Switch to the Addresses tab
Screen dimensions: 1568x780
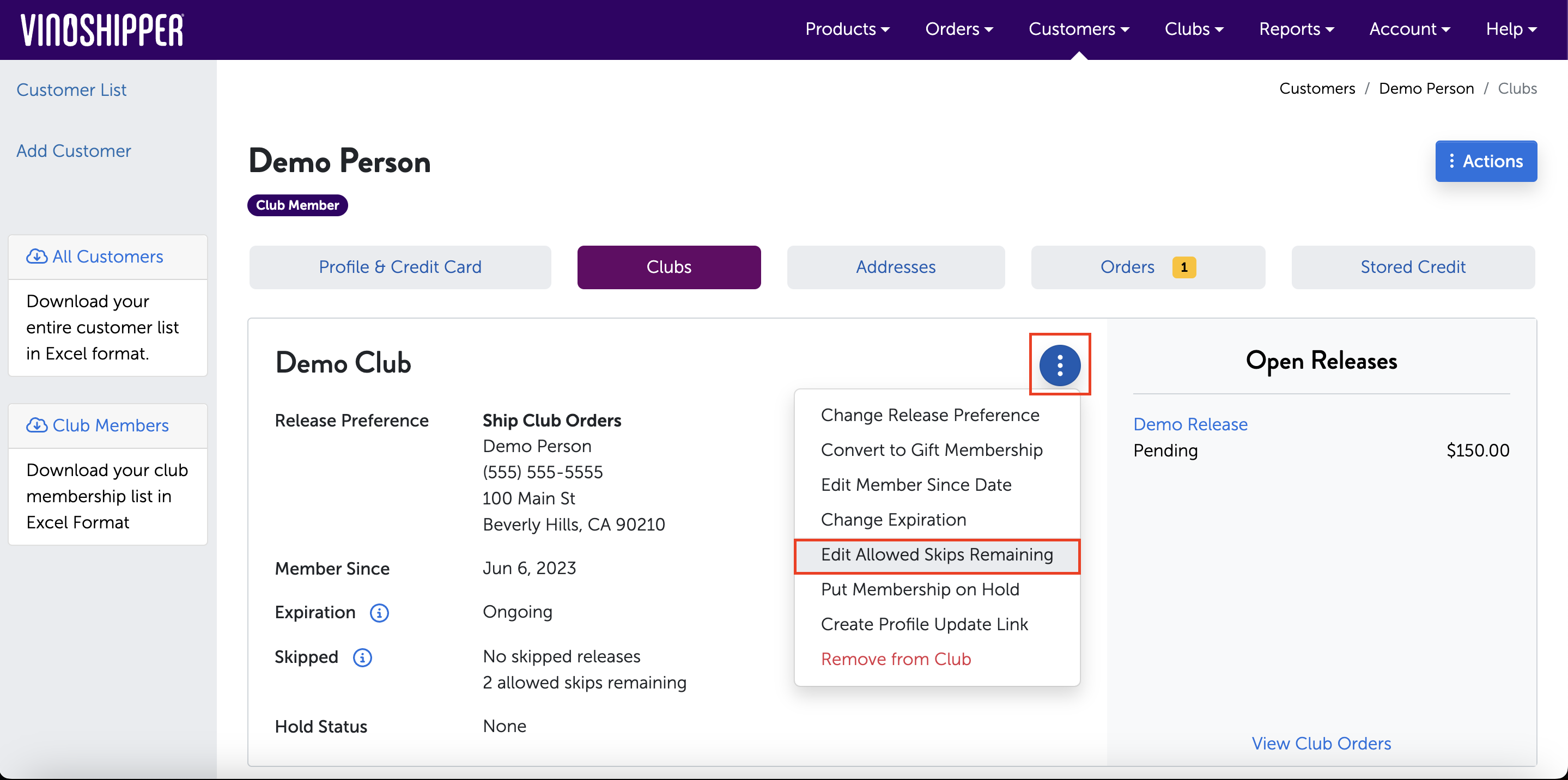pyautogui.click(x=895, y=267)
